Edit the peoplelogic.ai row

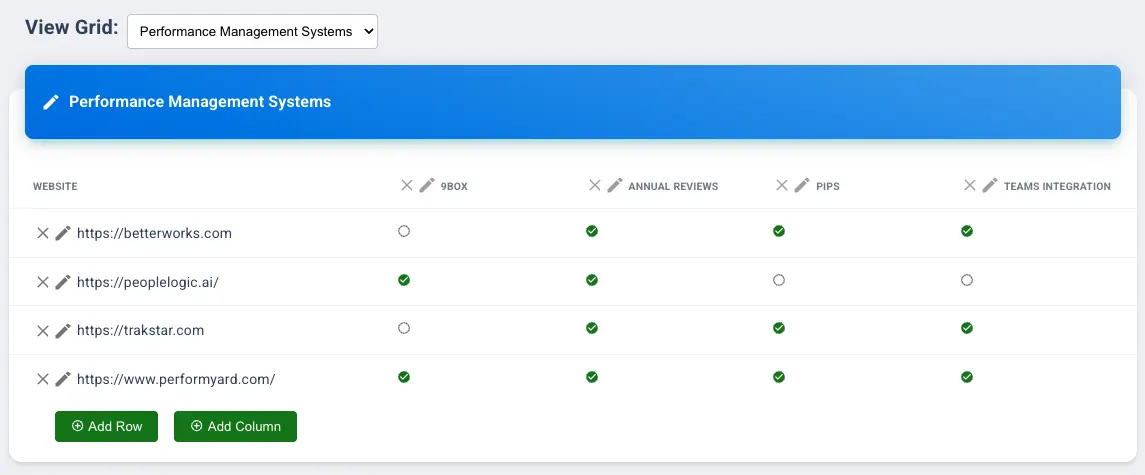pyautogui.click(x=63, y=282)
